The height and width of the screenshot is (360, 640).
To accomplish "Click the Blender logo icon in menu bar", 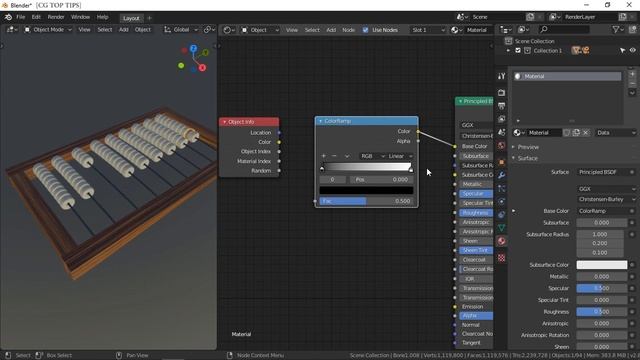I will [x=8, y=17].
